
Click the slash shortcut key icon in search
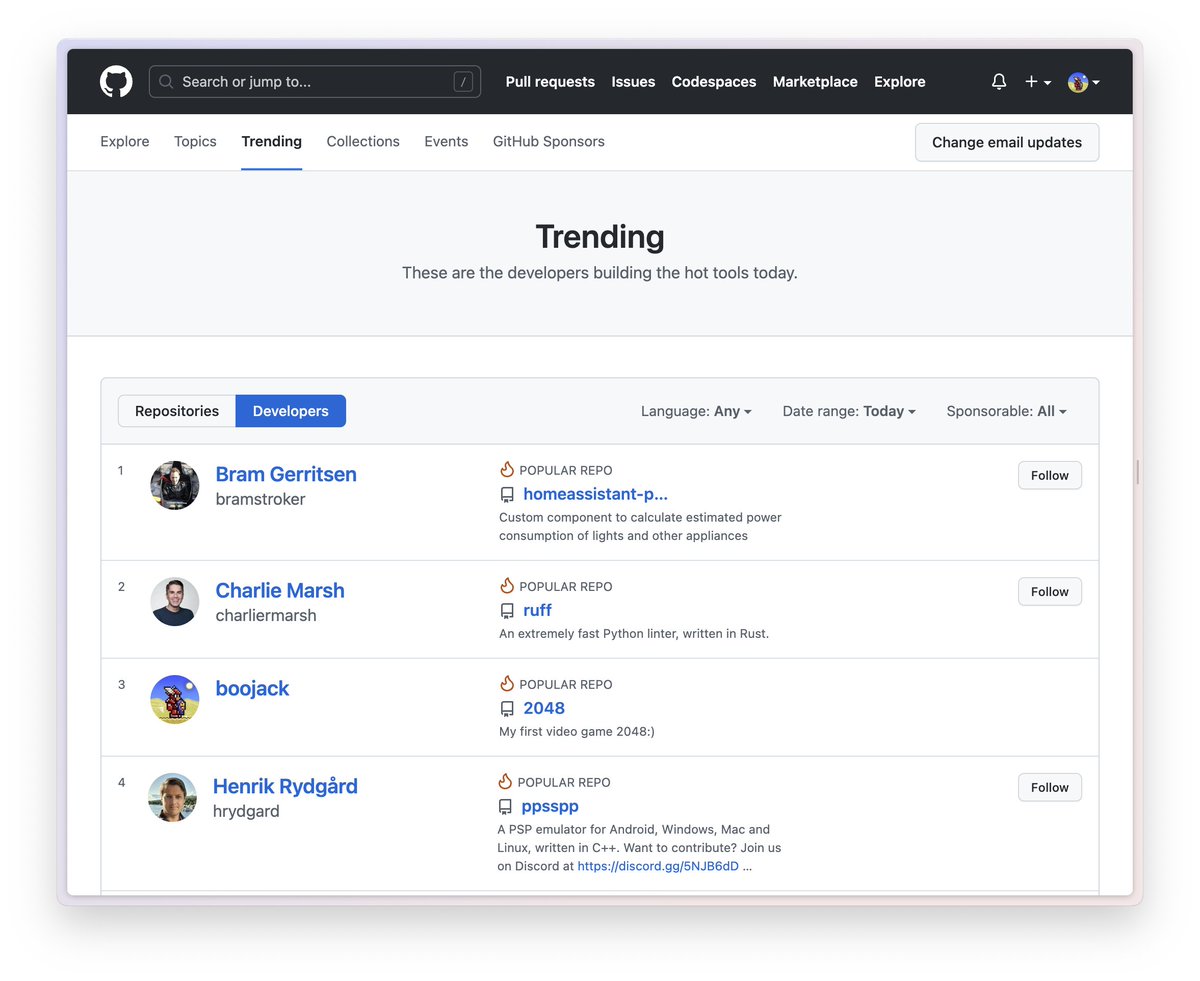click(x=463, y=82)
